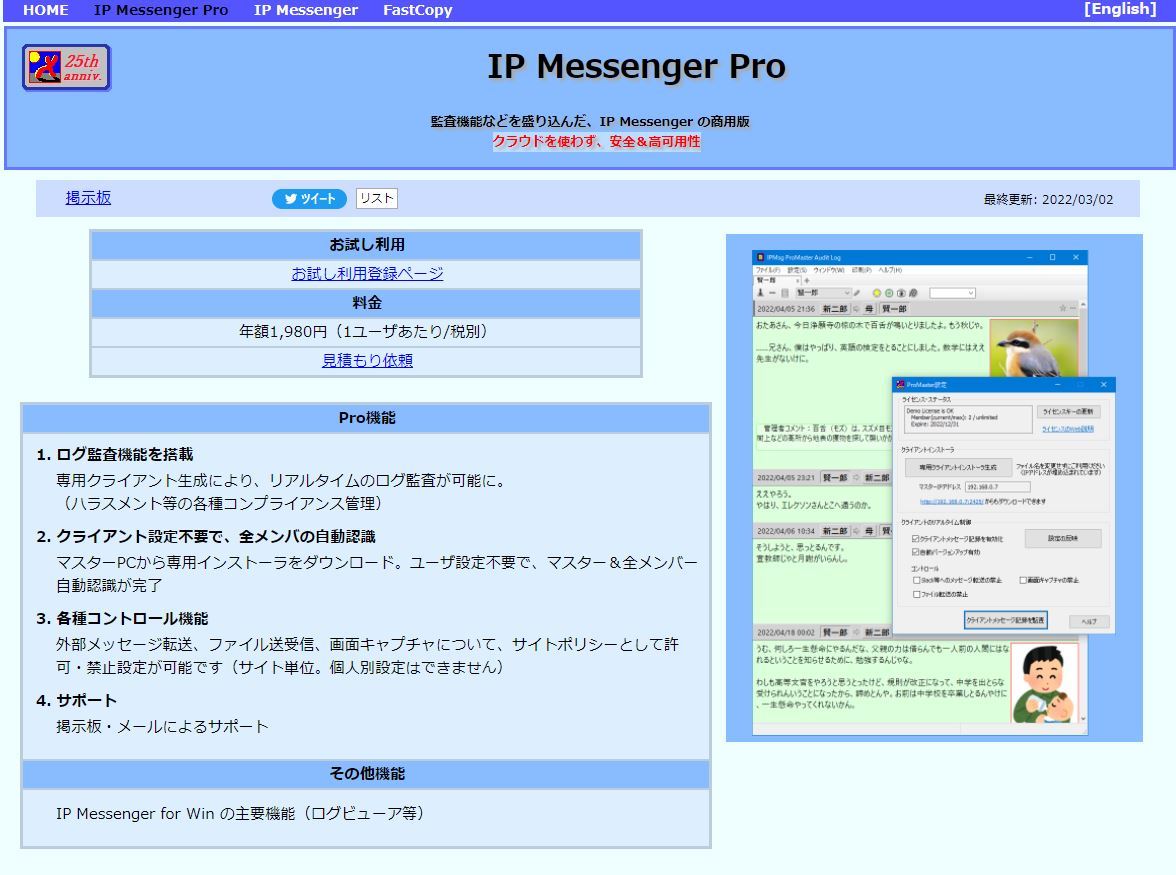
Task: Follow the 見積もり依頼 quote request link
Action: coord(368,360)
